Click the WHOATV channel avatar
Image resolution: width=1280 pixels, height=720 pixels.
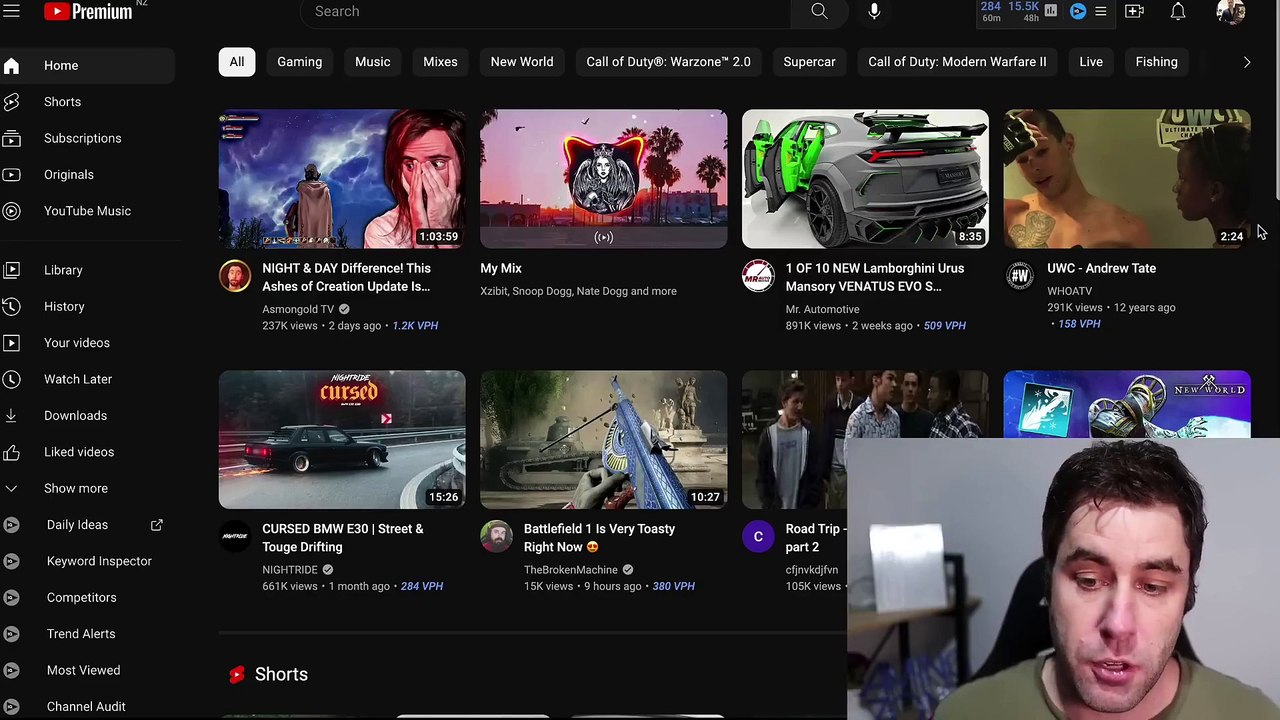(1020, 276)
